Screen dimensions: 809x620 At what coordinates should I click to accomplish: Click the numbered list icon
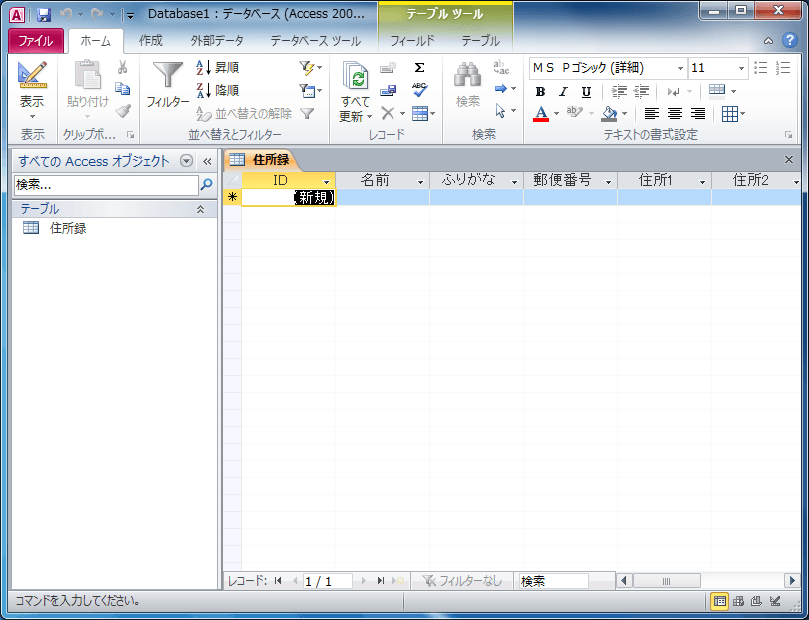(x=783, y=68)
